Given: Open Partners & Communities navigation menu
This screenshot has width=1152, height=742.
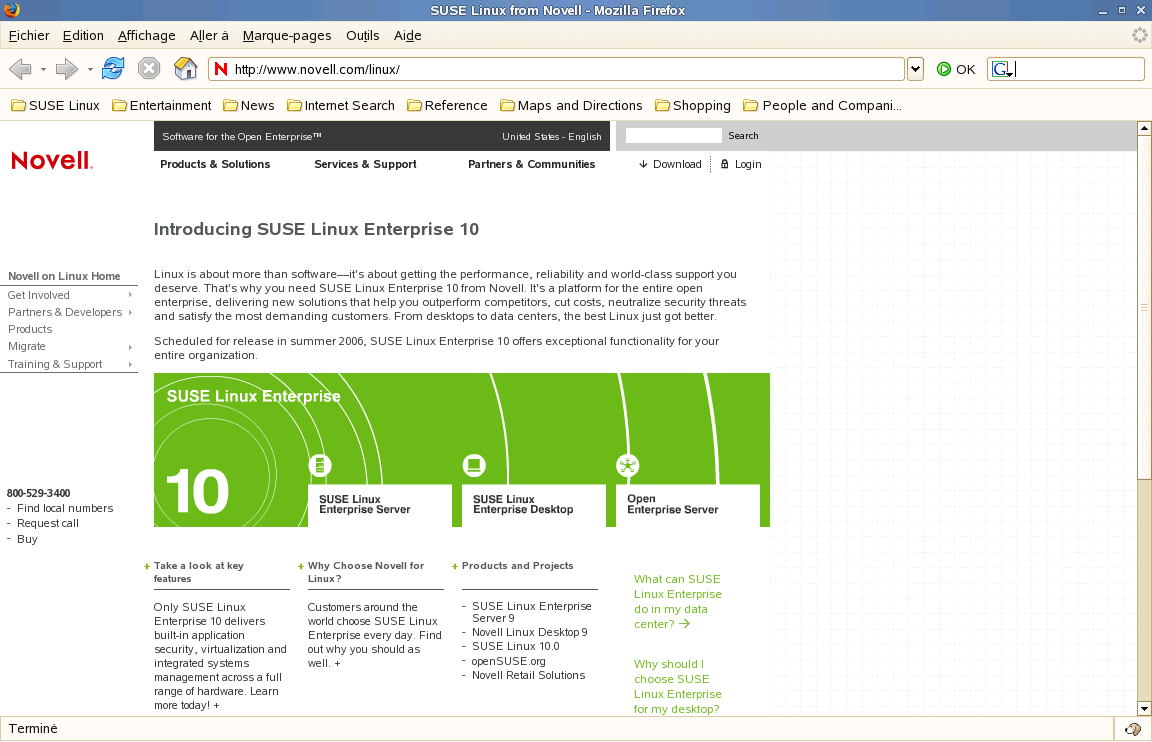Looking at the screenshot, I should [x=531, y=164].
